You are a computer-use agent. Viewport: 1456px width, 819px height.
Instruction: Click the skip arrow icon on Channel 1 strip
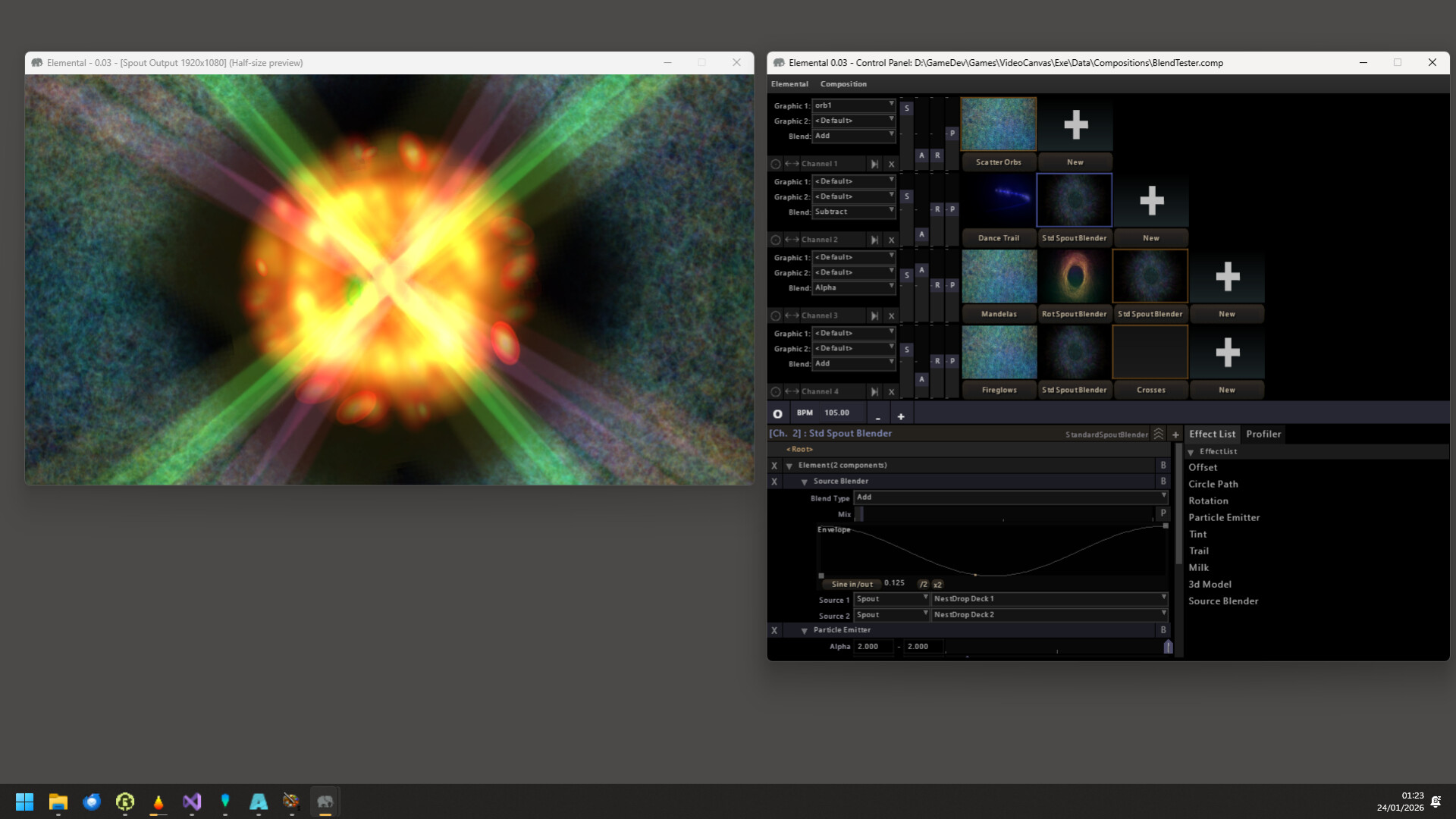(875, 163)
